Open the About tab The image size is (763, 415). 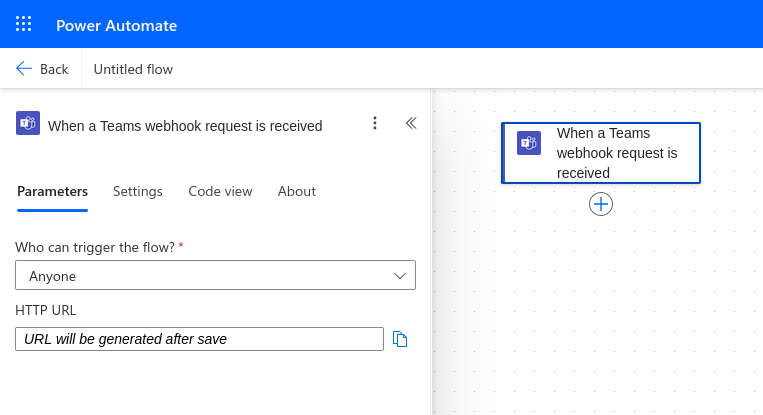[x=297, y=191]
